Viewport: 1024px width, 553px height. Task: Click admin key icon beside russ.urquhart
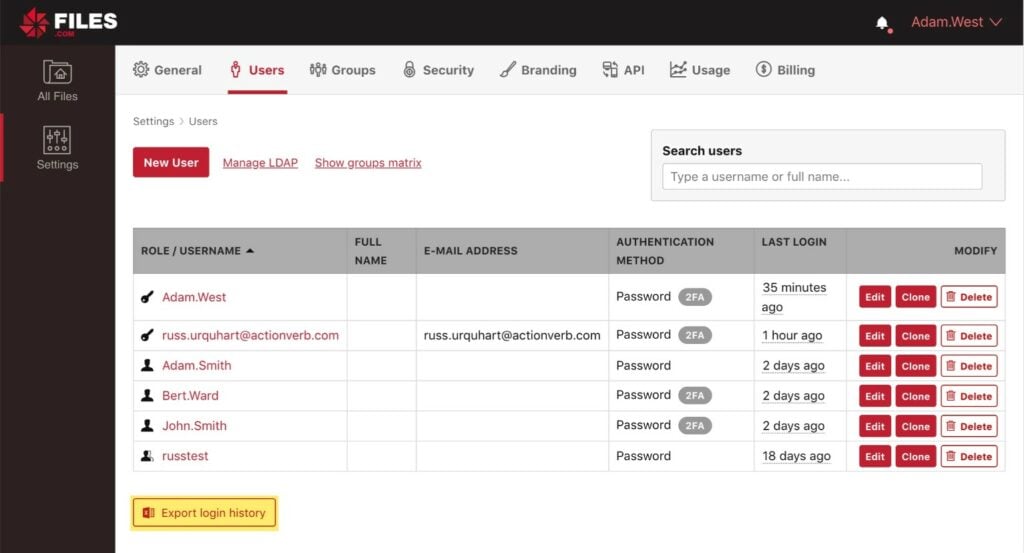click(x=148, y=336)
